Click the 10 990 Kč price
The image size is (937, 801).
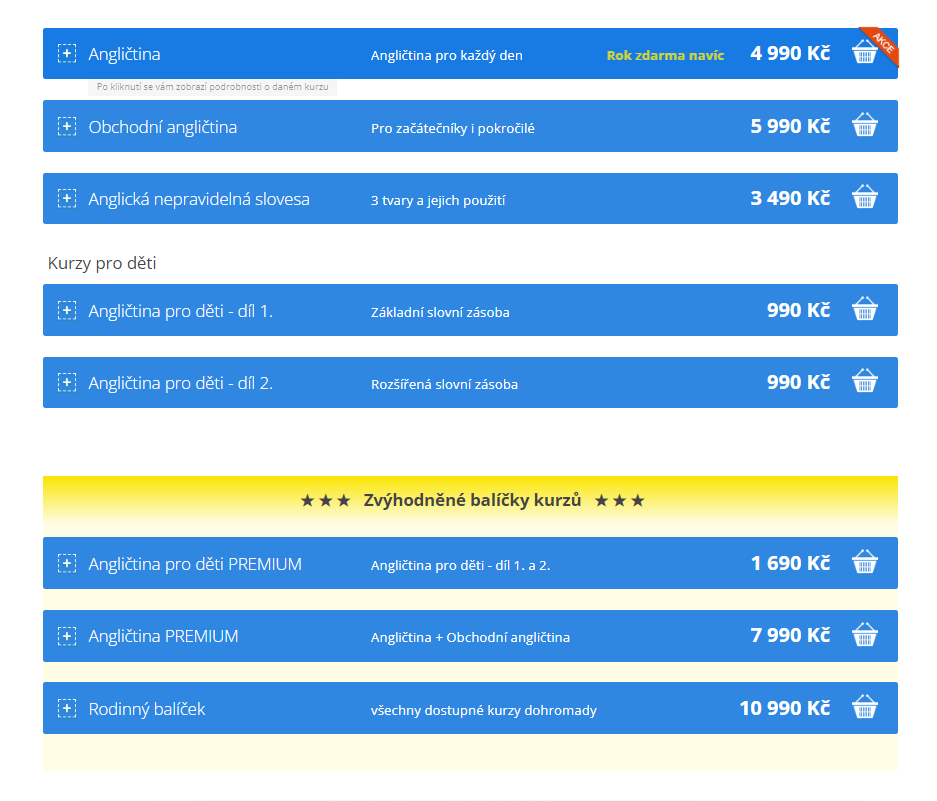(784, 708)
